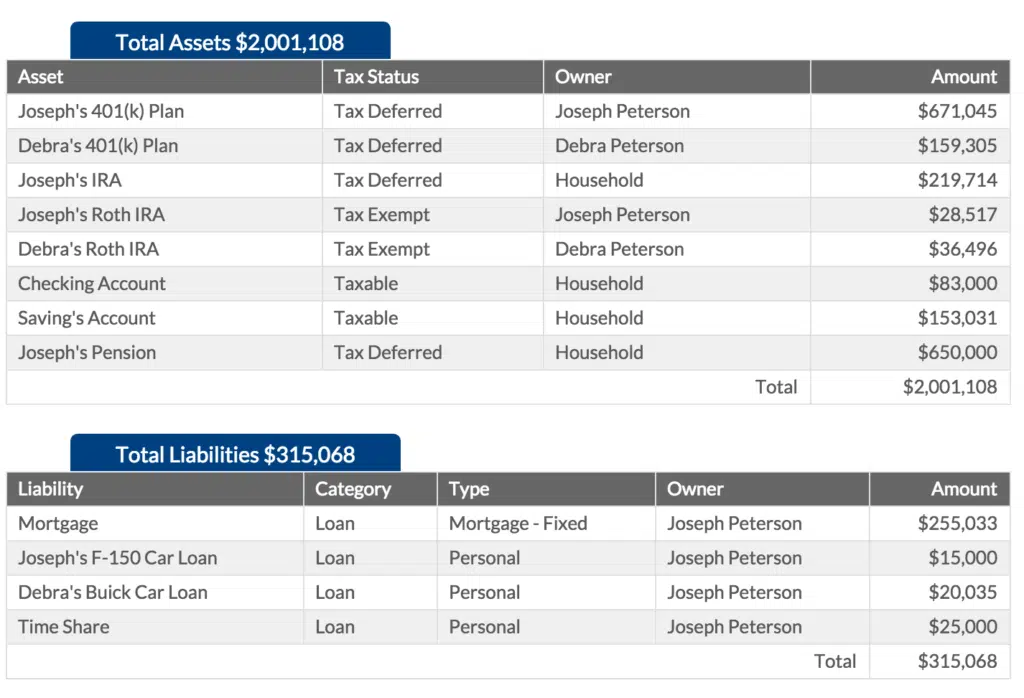Sort by the Category column header

pos(353,489)
